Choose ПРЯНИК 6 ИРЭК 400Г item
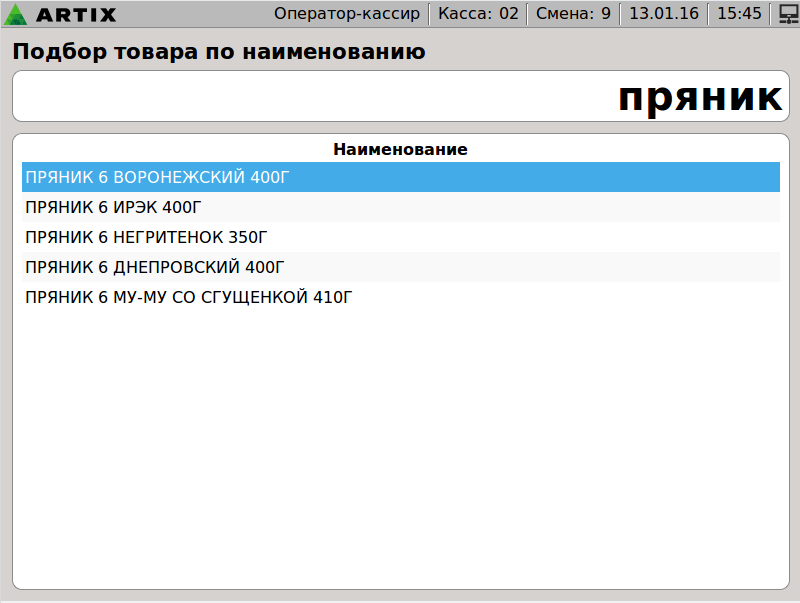This screenshot has width=800, height=603. coord(113,207)
